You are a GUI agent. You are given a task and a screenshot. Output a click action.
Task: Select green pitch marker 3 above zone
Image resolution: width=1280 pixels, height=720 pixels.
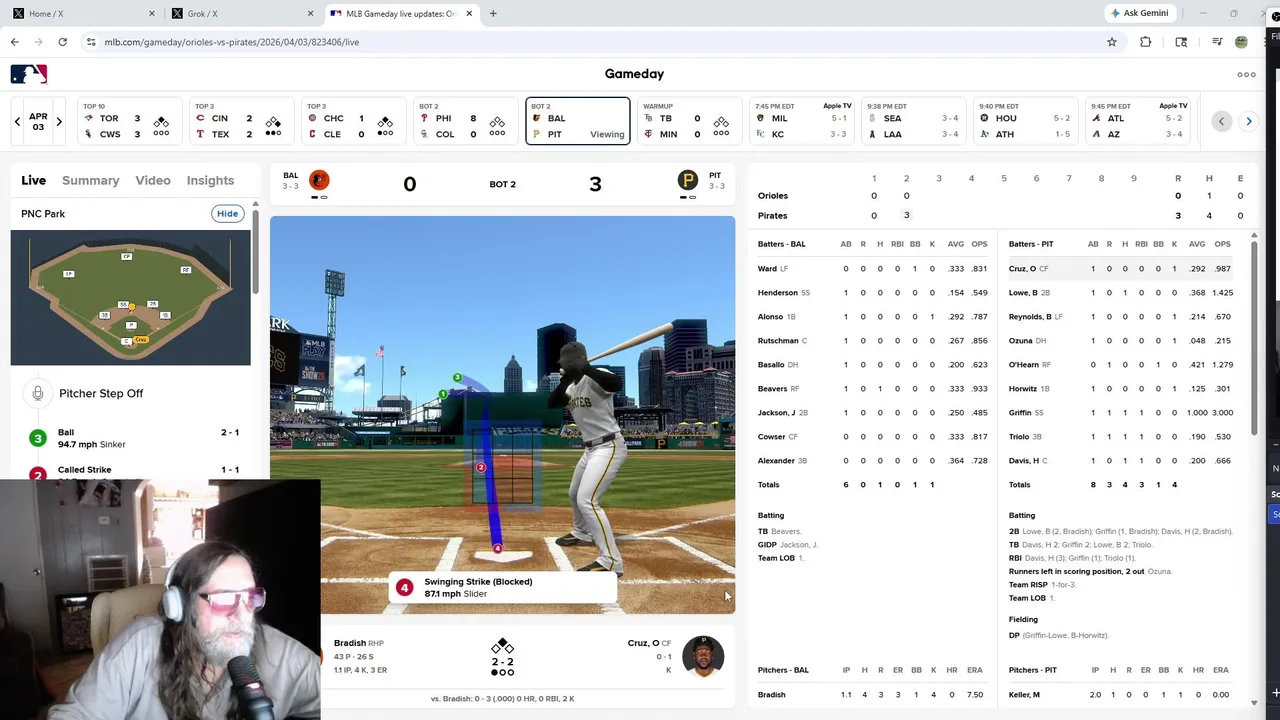coord(457,378)
